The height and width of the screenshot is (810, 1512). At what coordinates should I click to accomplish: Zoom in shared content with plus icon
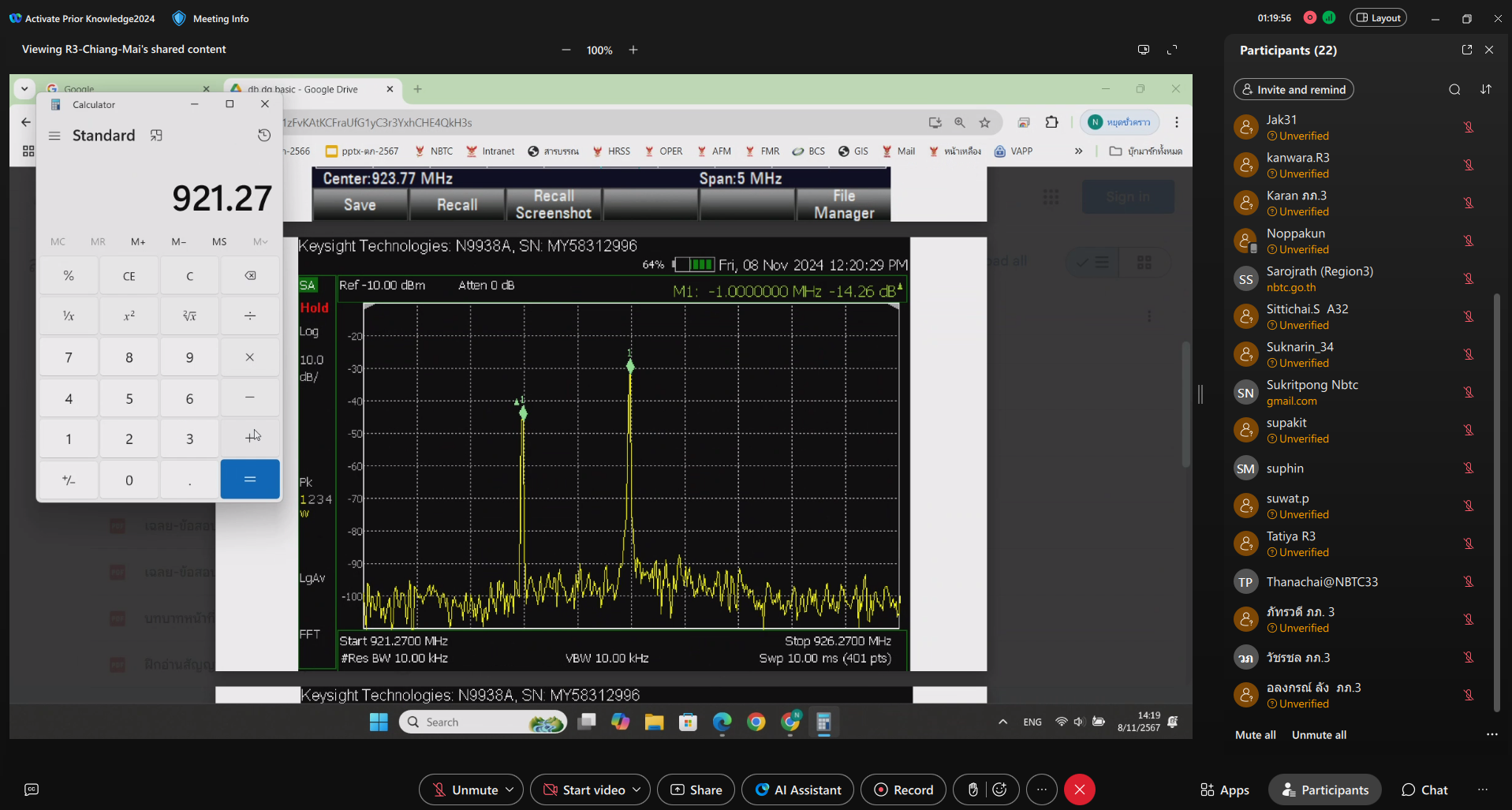633,50
